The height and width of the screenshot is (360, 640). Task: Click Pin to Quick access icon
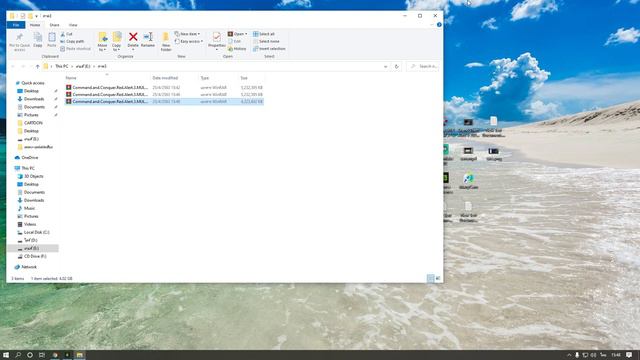19,38
